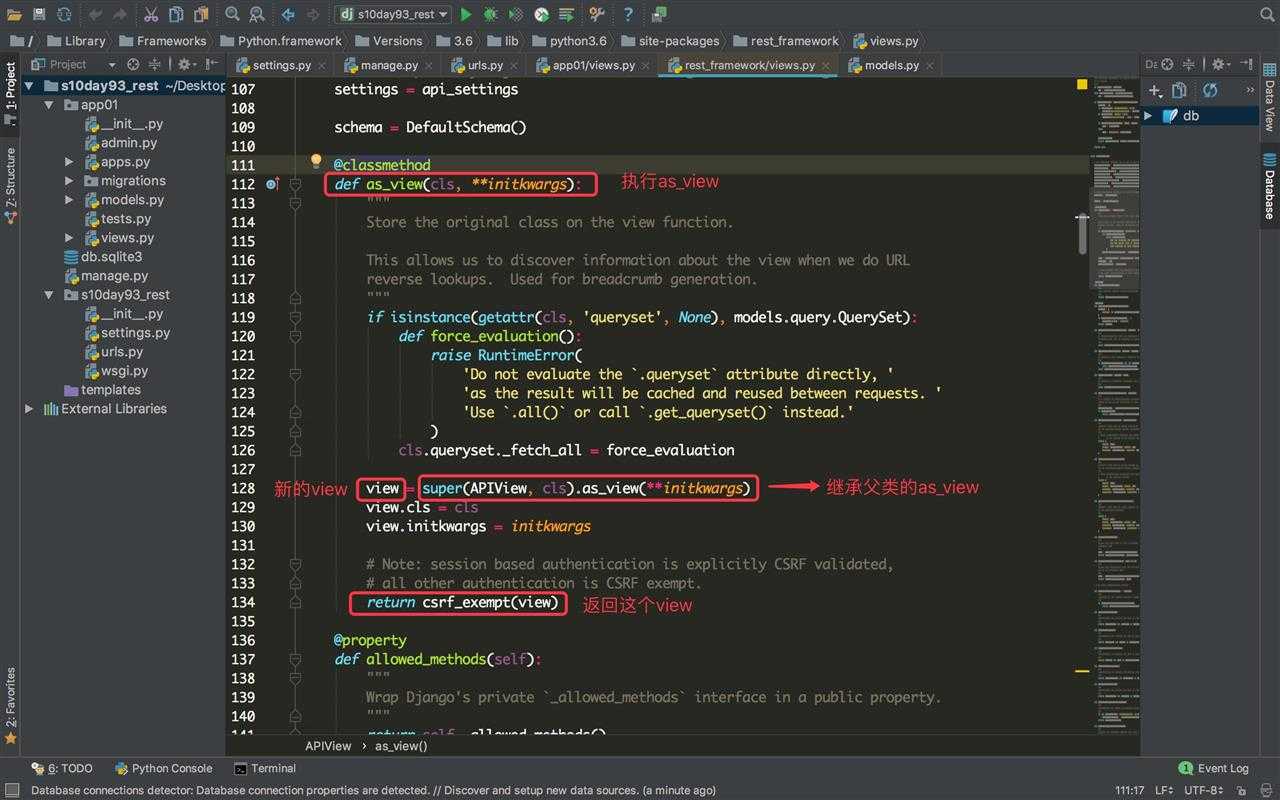Screen dimensions: 1280x800
Task: Toggle the Favorites tool window button
Action: [x=10, y=705]
